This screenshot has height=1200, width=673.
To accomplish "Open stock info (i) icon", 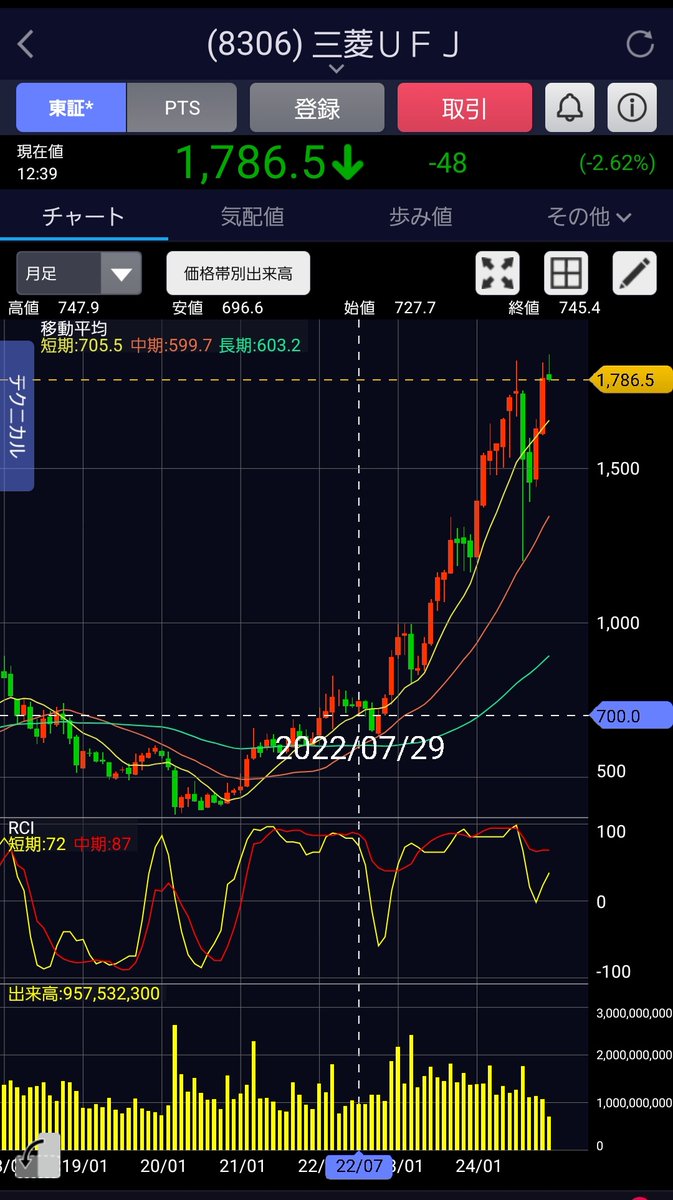I will tap(631, 107).
